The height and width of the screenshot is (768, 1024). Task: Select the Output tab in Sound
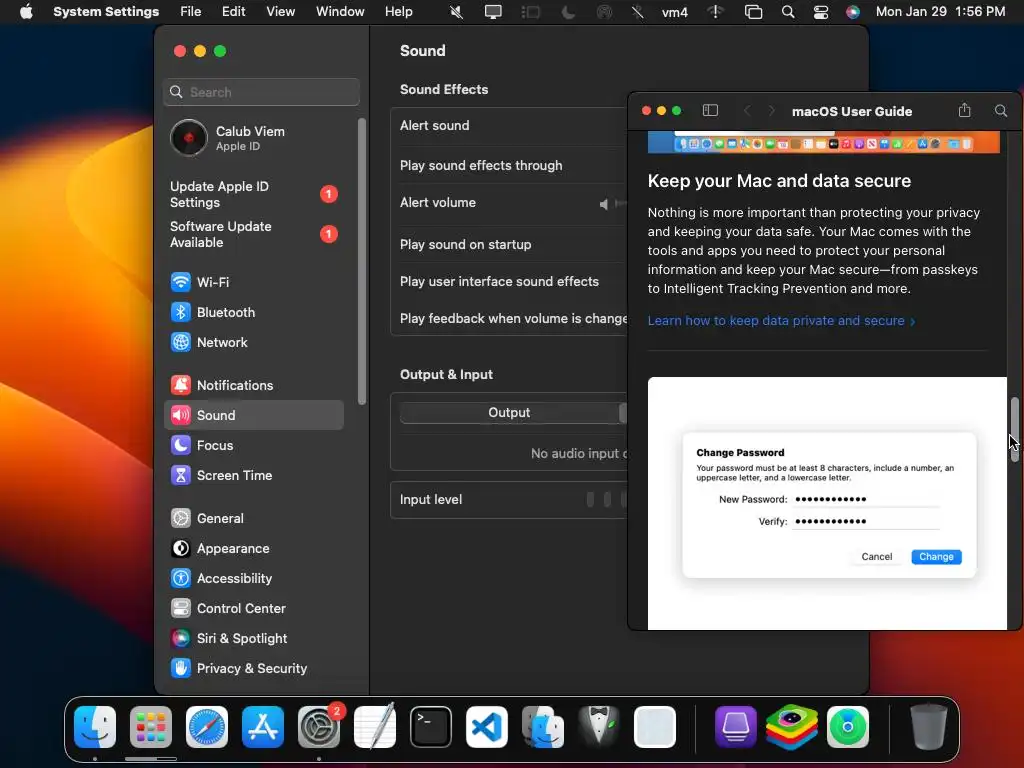tap(509, 413)
